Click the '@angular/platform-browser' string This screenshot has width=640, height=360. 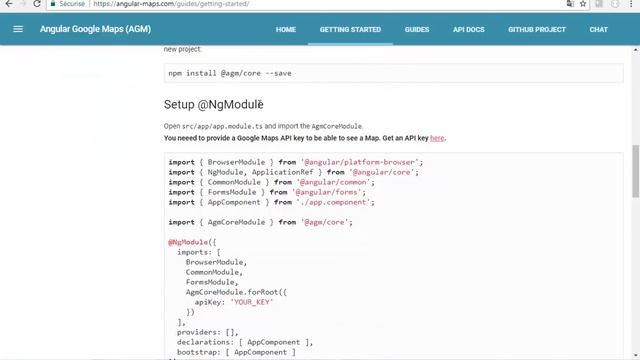[360, 162]
